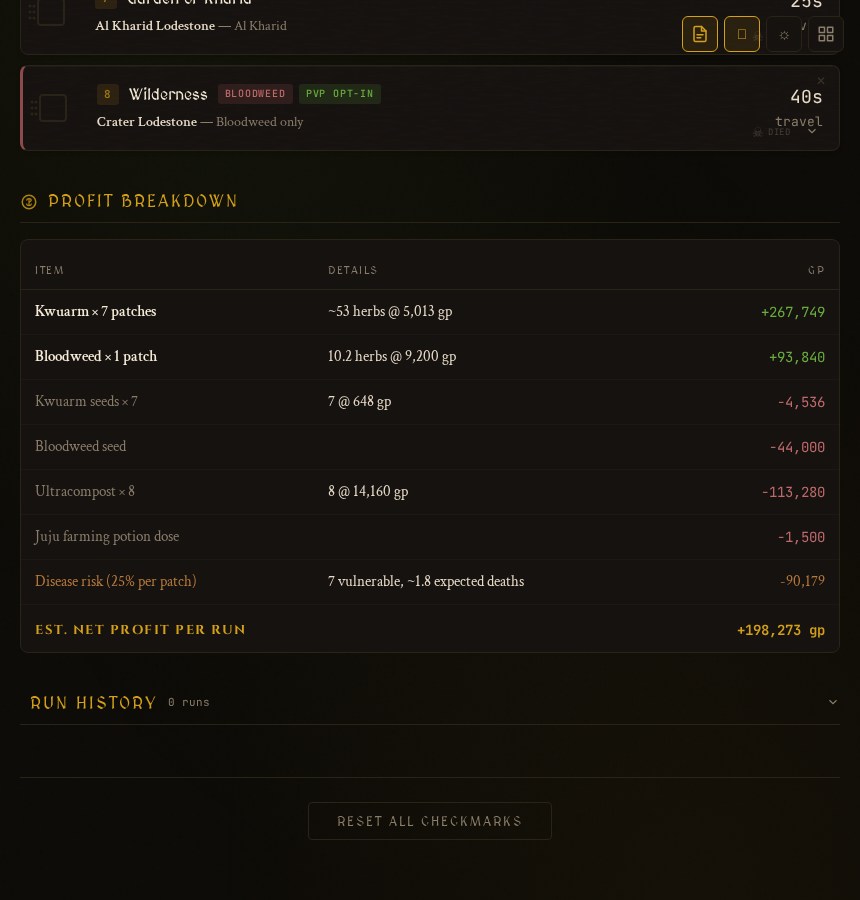The height and width of the screenshot is (900, 860).
Task: Open settings via the gear icon
Action: [x=784, y=34]
